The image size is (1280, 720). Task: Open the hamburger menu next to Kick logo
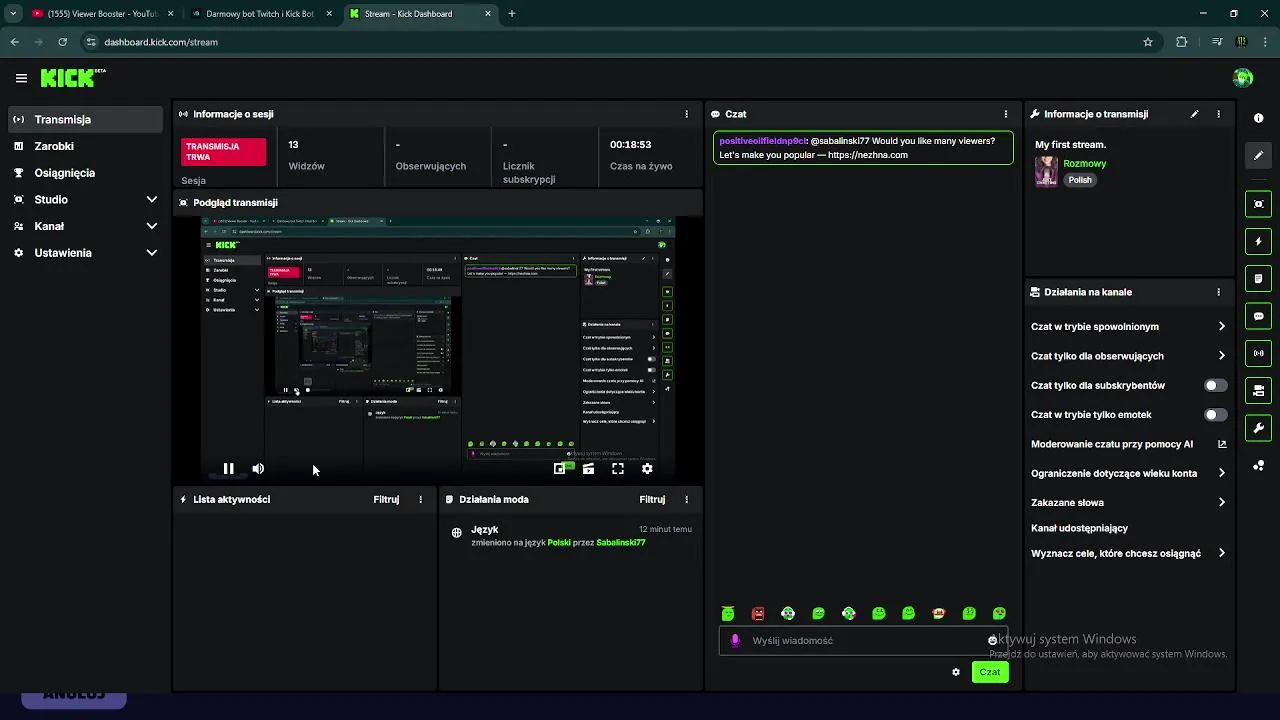click(21, 78)
